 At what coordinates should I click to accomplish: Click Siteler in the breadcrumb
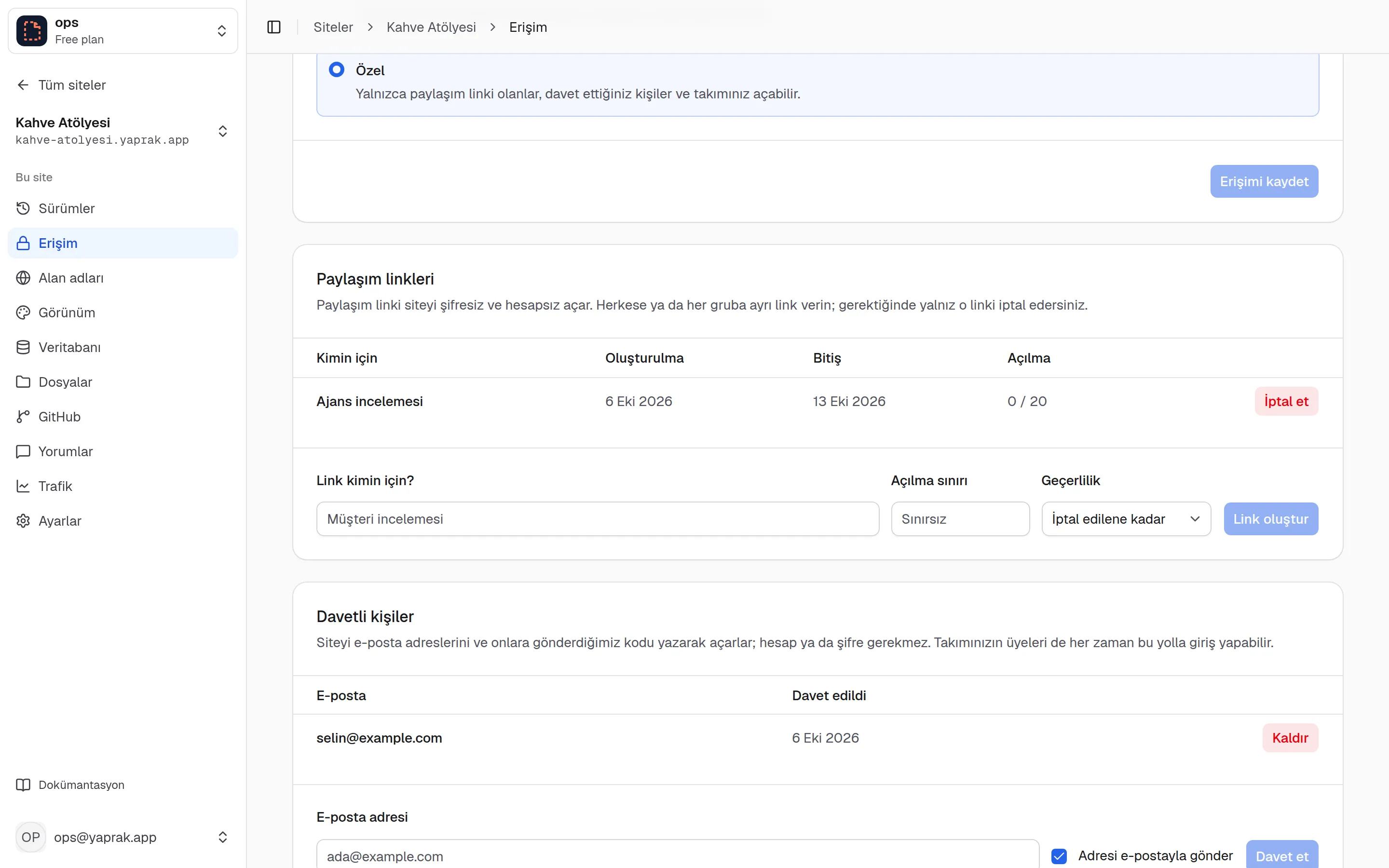(x=333, y=27)
